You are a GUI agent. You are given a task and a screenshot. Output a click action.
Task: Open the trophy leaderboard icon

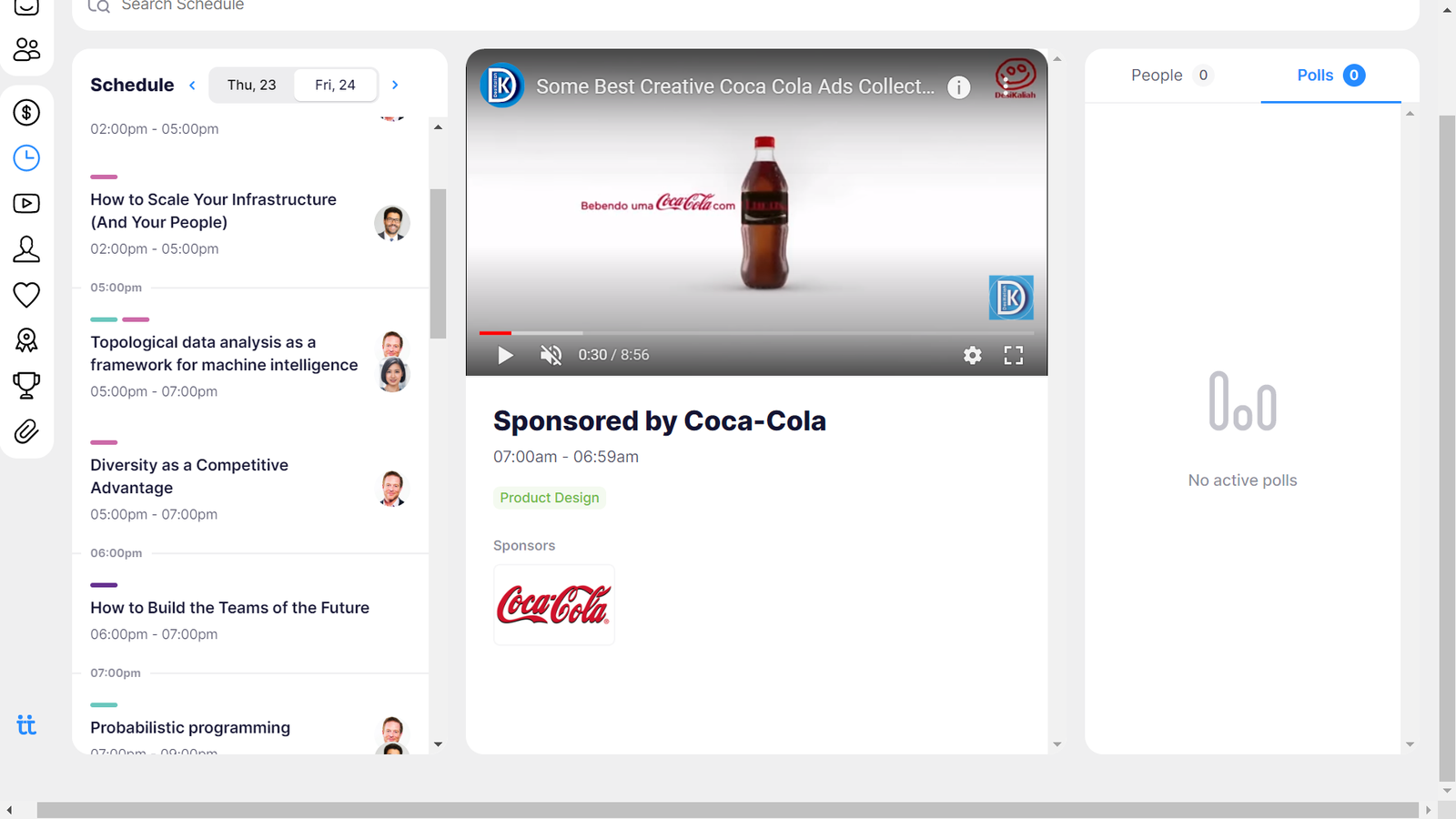pos(26,386)
